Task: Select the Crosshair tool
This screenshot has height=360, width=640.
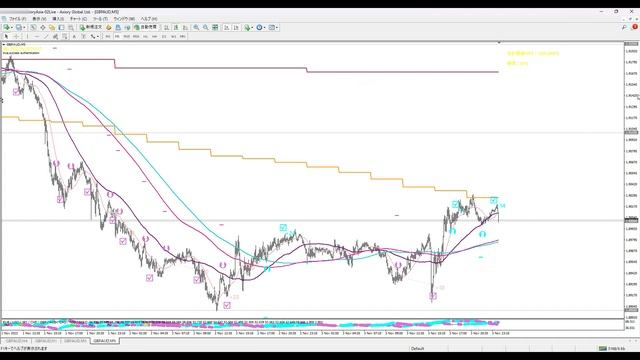Action: (x=16, y=36)
